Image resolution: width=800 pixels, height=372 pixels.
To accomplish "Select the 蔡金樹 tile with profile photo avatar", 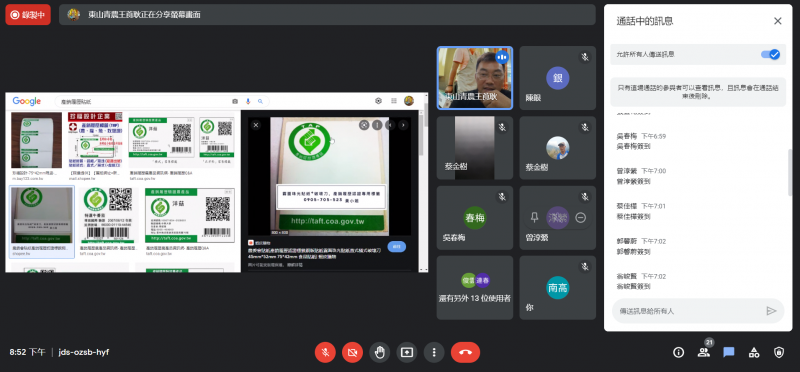I will (x=558, y=148).
